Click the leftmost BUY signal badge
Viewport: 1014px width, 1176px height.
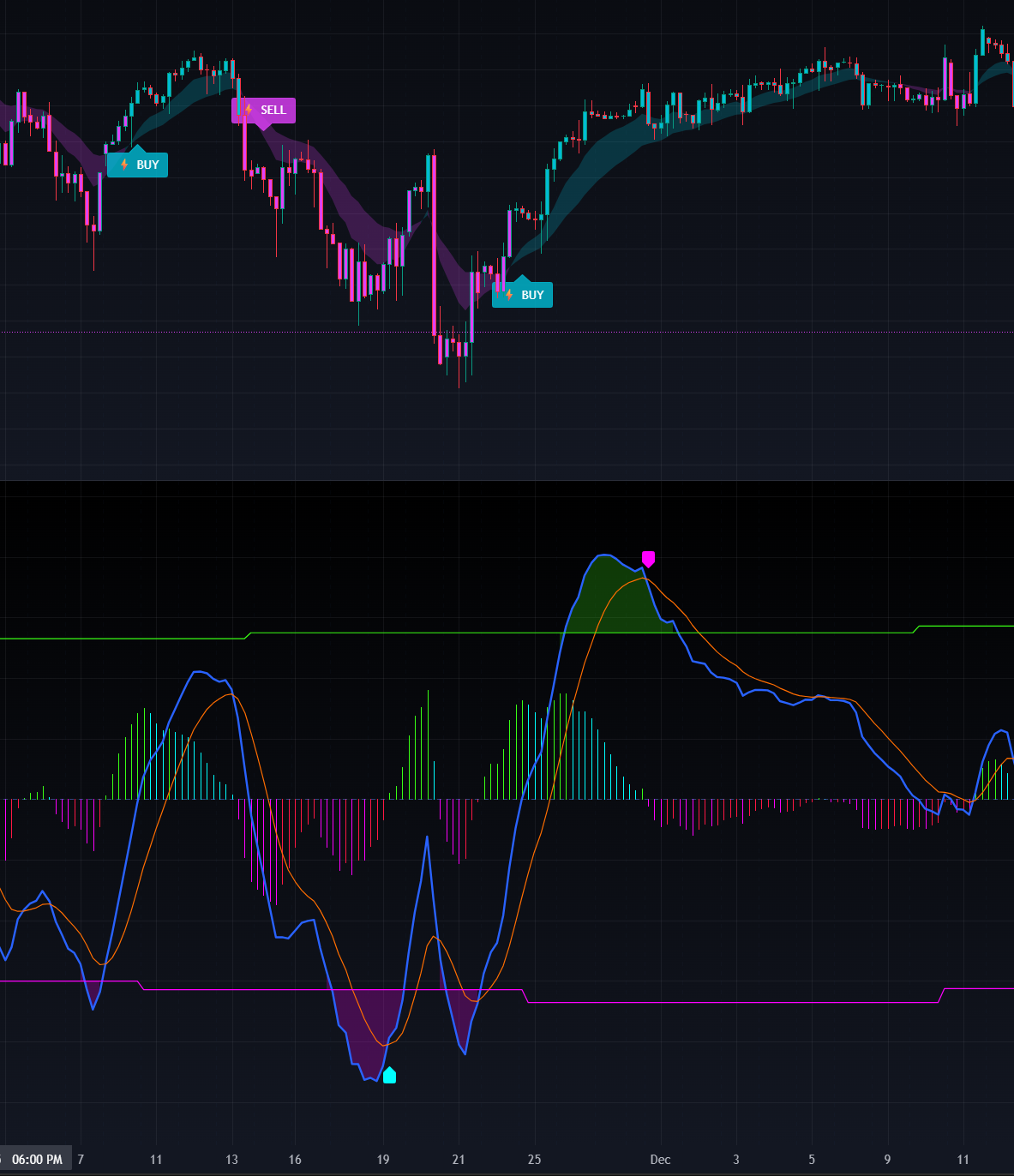(x=137, y=164)
